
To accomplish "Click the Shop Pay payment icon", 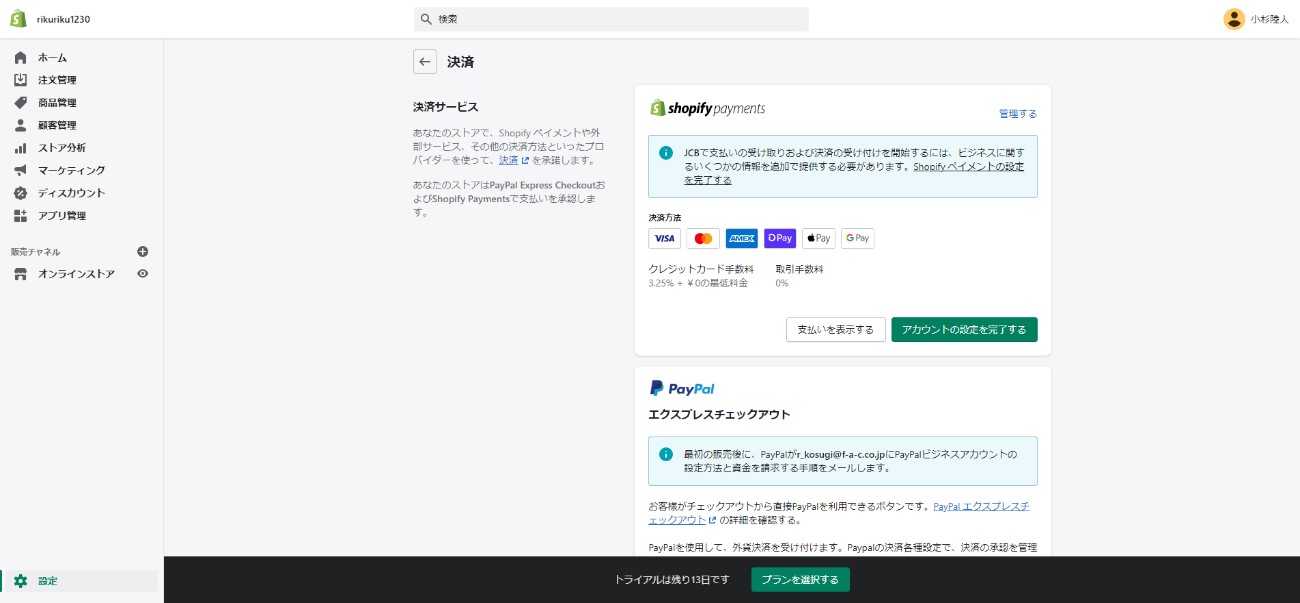I will click(x=780, y=238).
